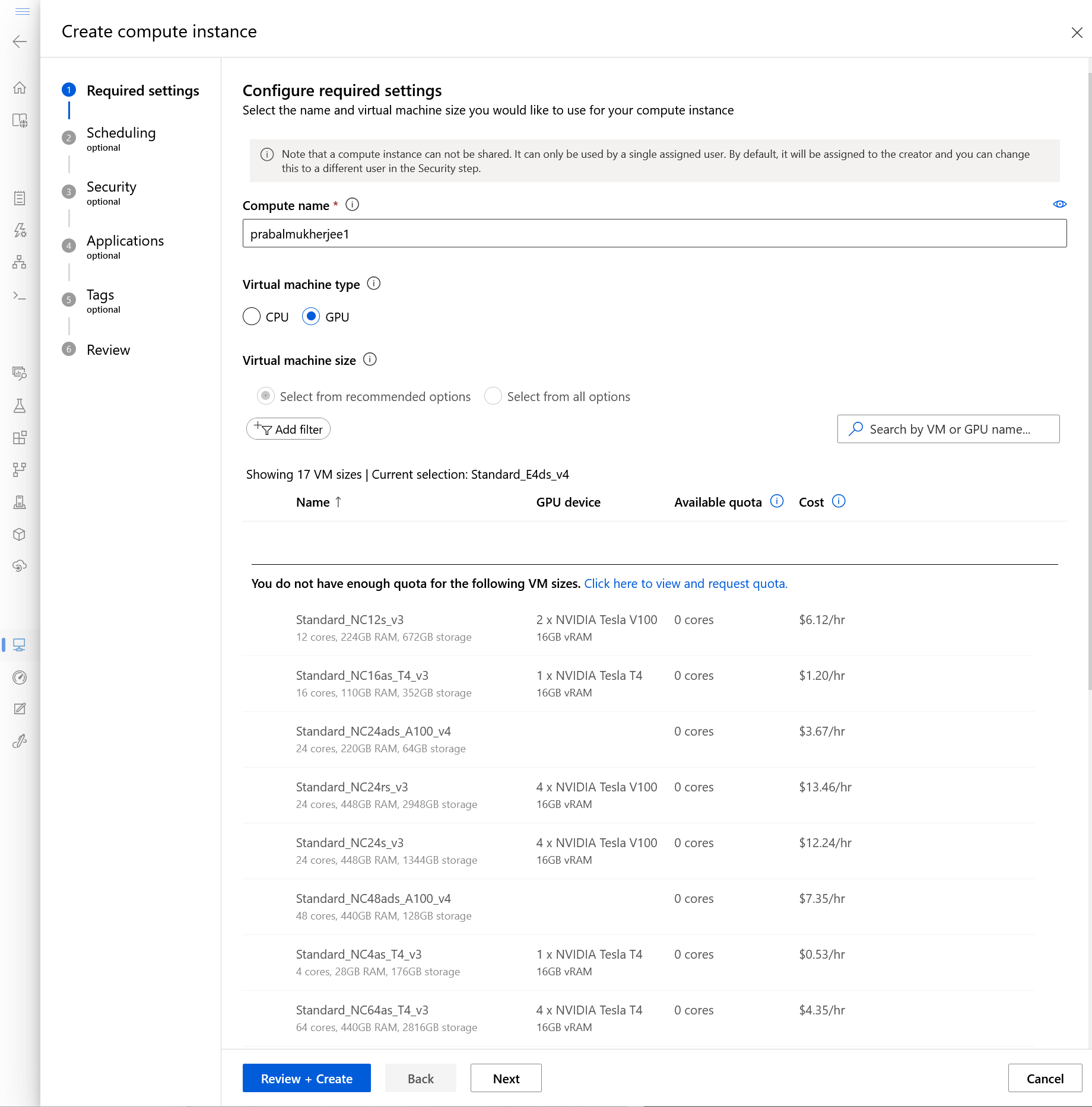
Task: Click the back arrow in the sidebar
Action: pyautogui.click(x=20, y=42)
